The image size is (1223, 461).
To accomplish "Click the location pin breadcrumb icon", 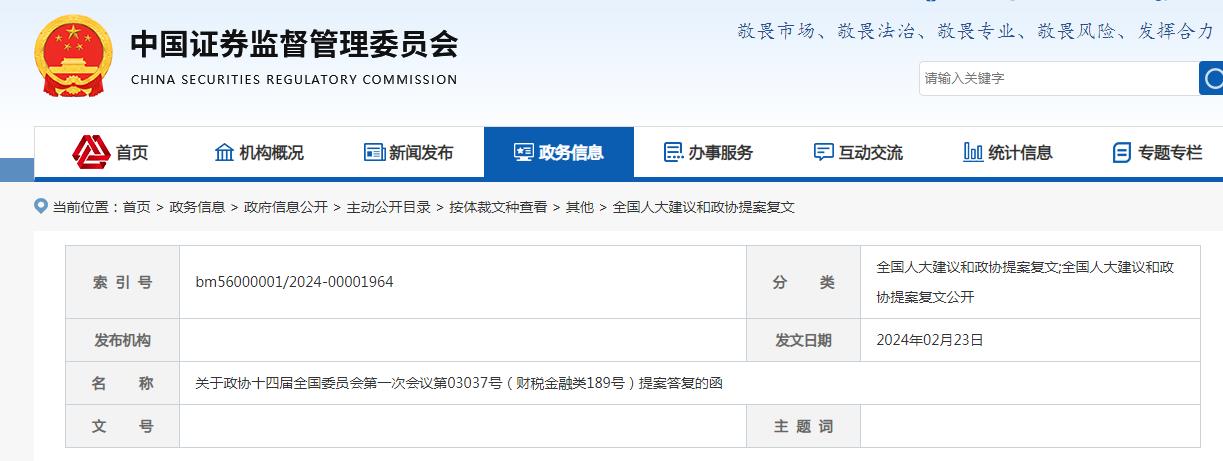I will pos(41,206).
